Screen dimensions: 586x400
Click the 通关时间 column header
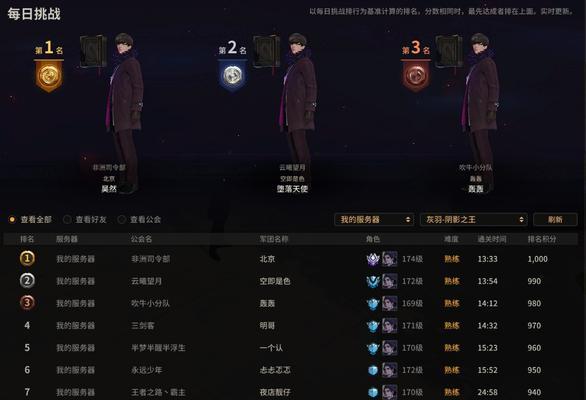[x=492, y=239]
